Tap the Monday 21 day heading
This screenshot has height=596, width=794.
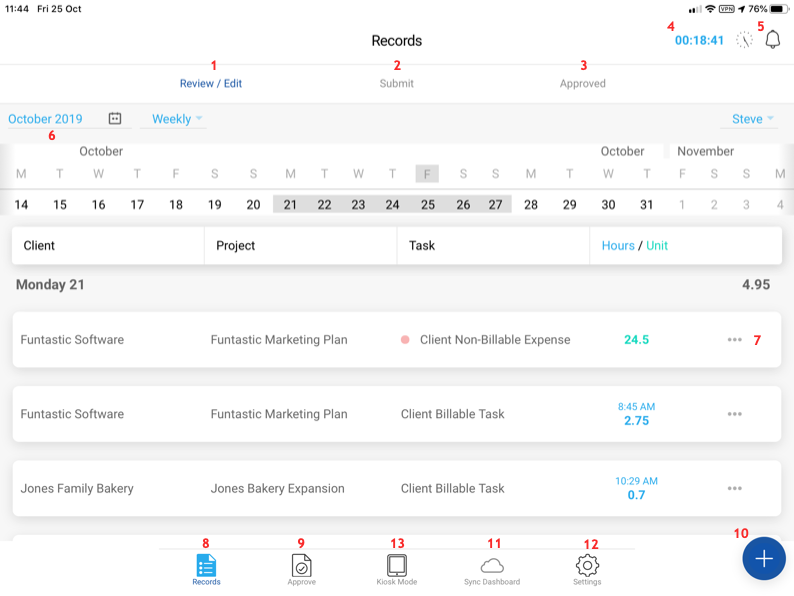(50, 284)
